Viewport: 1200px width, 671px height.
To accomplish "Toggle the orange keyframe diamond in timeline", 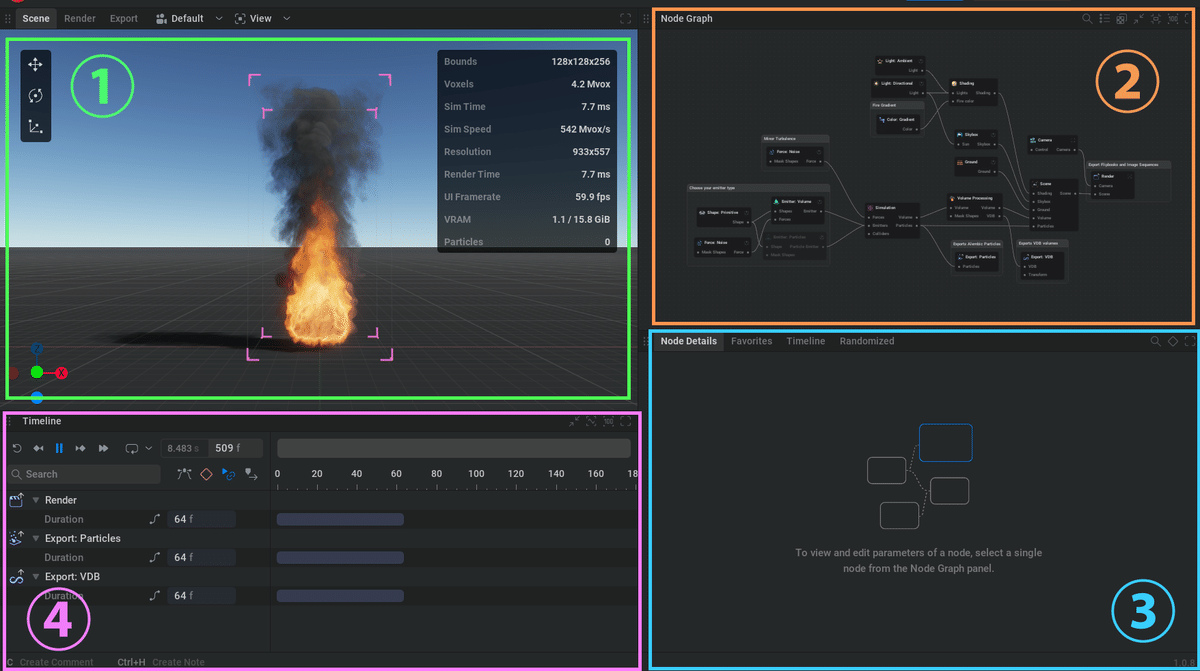I will (x=206, y=474).
